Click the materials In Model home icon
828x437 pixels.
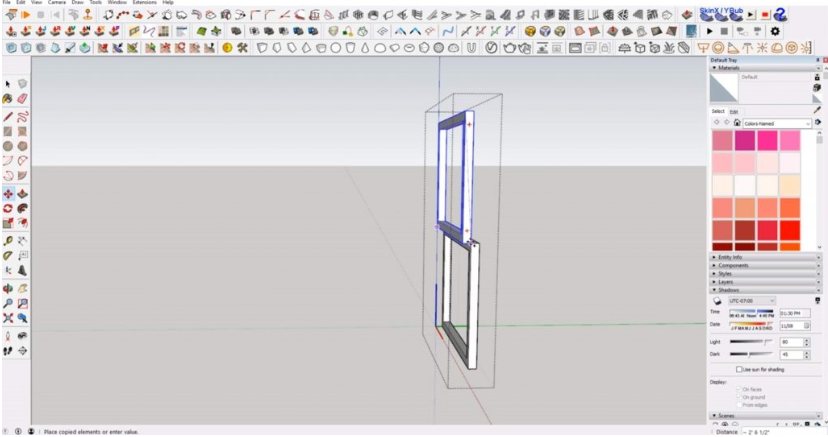click(737, 122)
